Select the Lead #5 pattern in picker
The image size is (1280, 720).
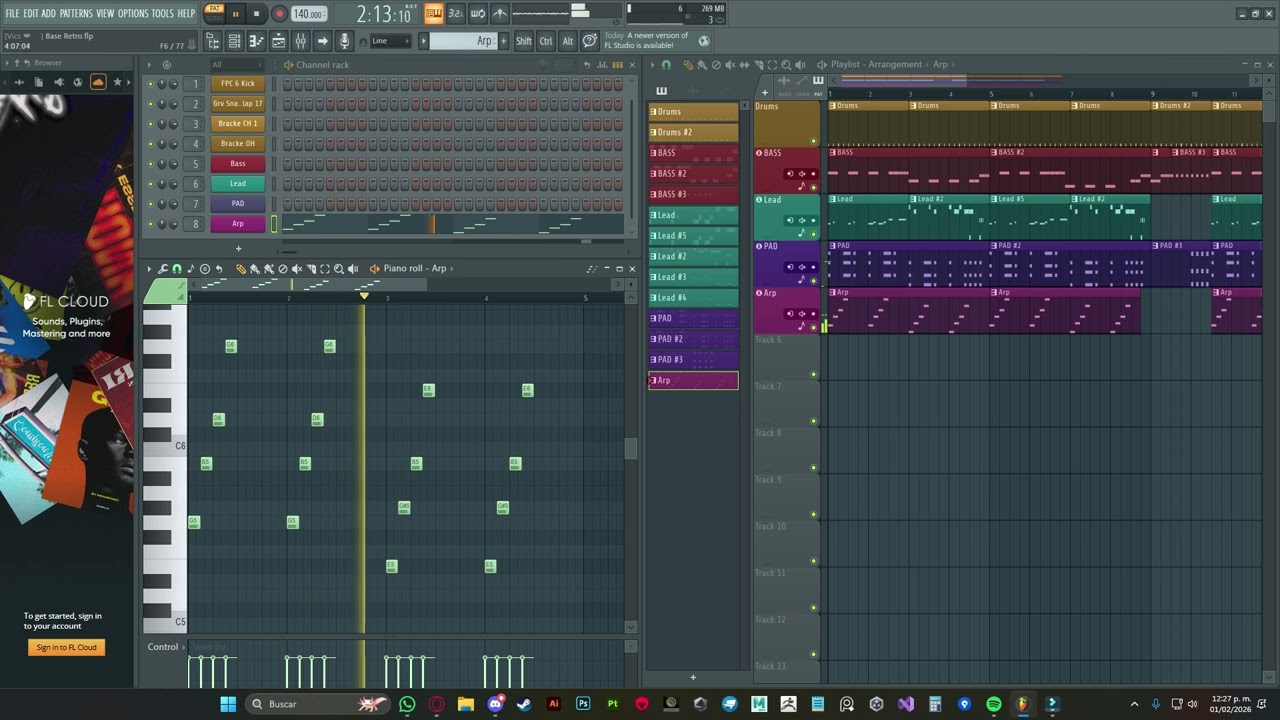(x=693, y=236)
